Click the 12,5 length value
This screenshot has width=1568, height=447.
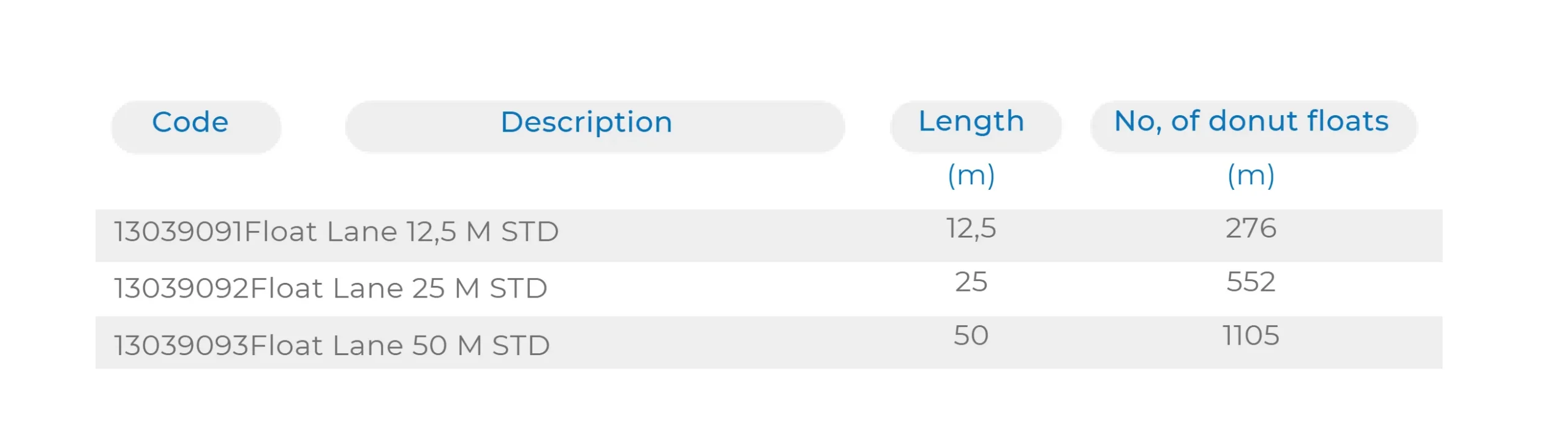(971, 228)
